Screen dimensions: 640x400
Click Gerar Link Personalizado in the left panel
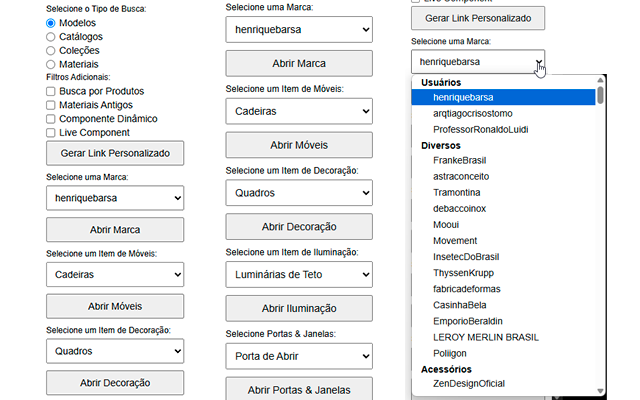(x=115, y=153)
